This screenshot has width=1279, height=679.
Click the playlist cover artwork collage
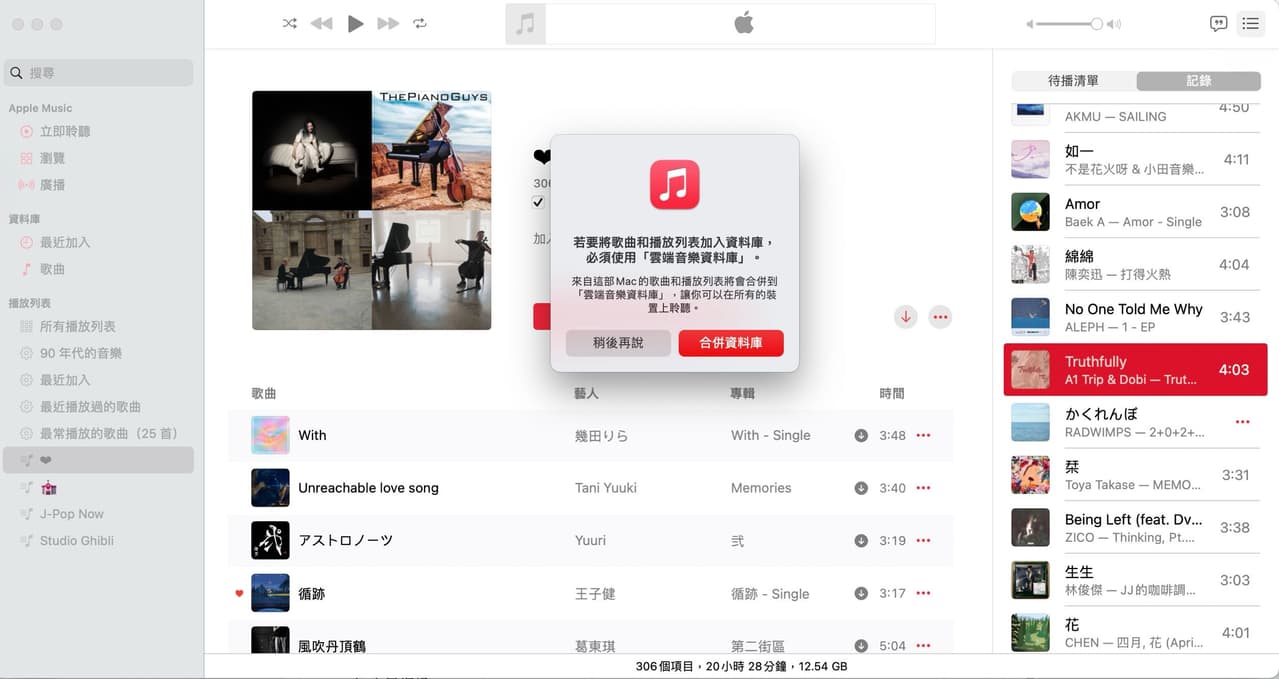[371, 210]
